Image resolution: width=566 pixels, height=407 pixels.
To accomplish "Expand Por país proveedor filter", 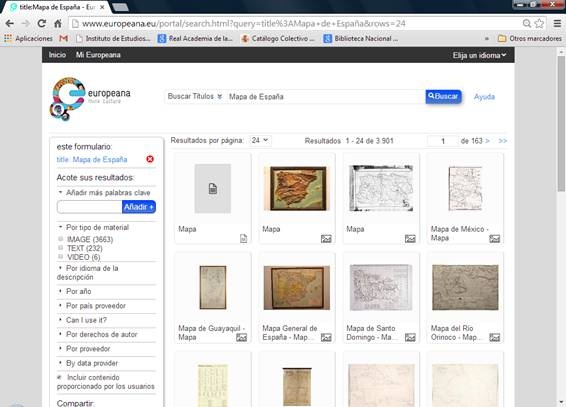I will tap(92, 306).
